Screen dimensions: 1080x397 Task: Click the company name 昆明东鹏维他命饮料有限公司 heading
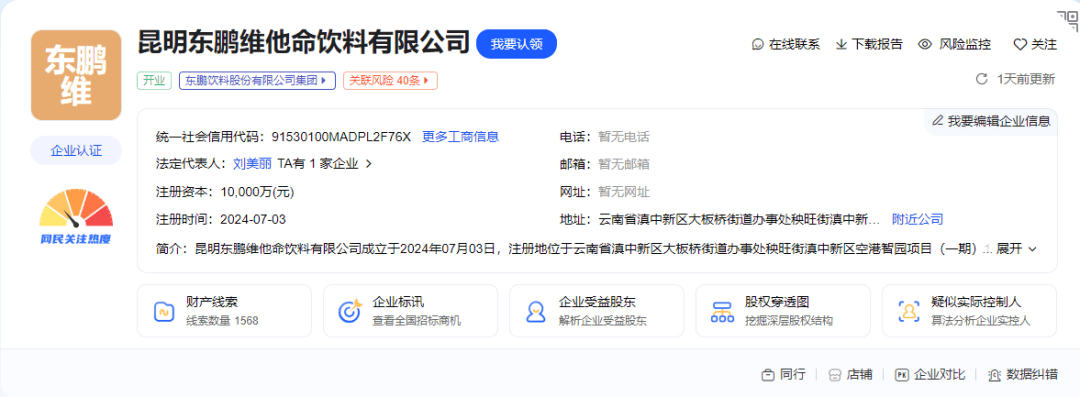303,43
